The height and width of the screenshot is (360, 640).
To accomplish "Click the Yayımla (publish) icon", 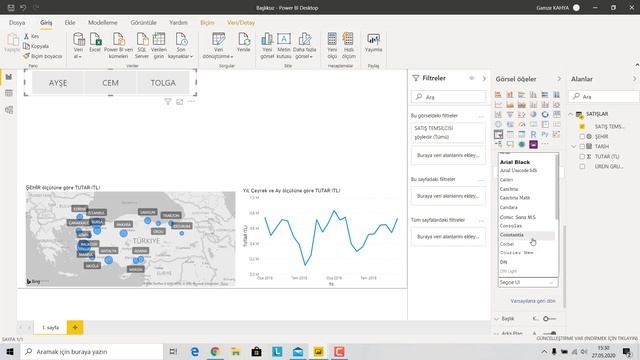I will pyautogui.click(x=373, y=40).
